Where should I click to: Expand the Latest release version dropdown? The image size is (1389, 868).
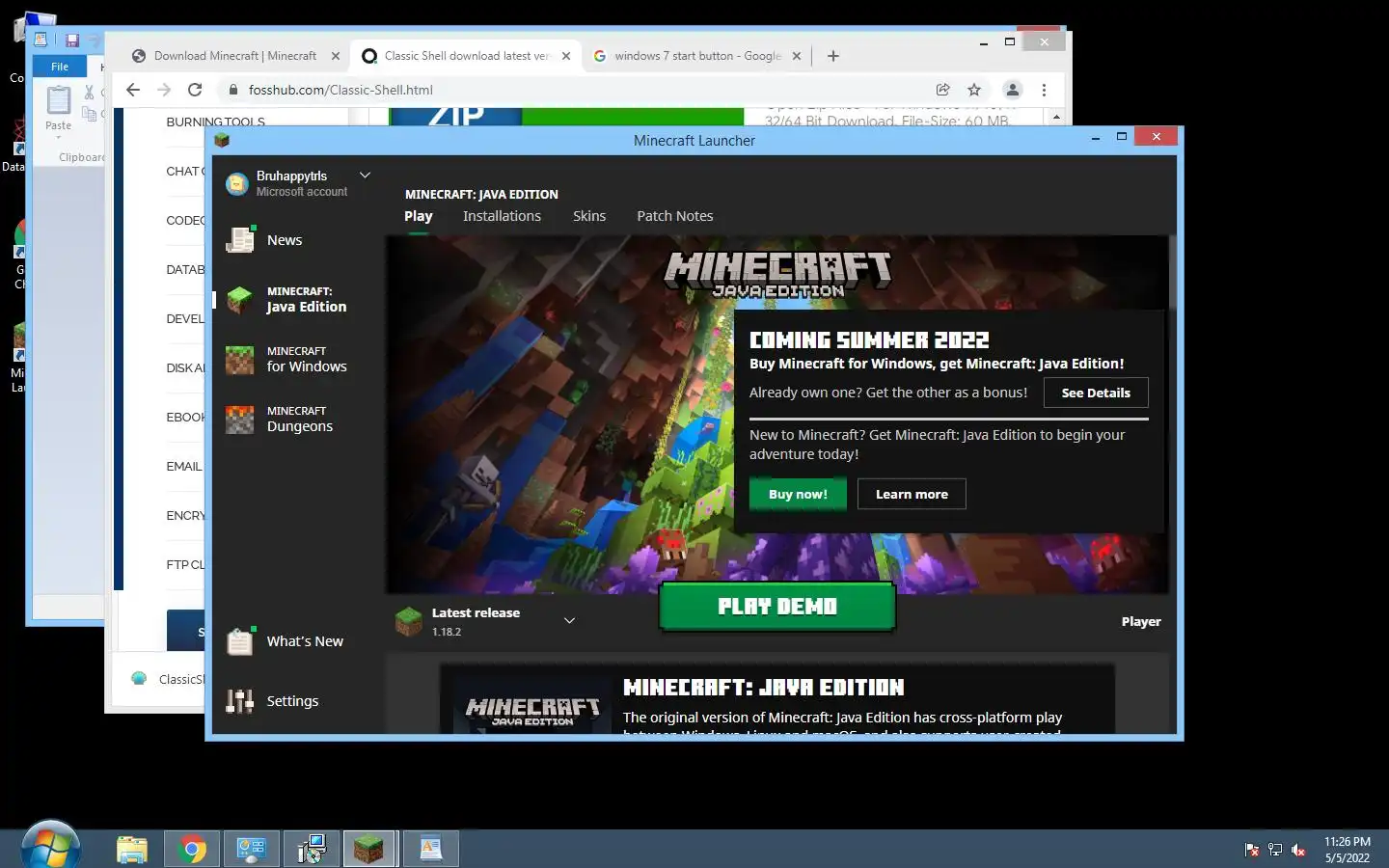coord(569,621)
